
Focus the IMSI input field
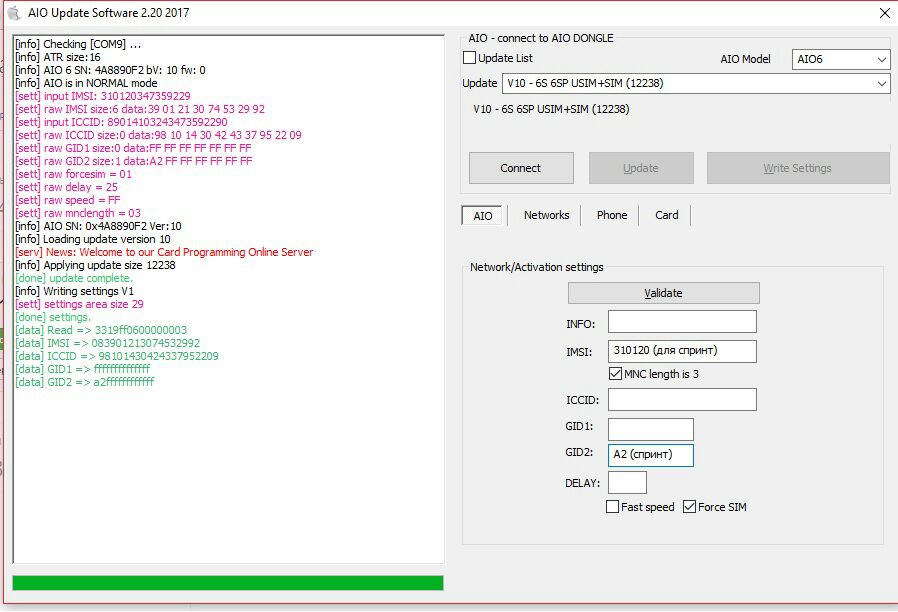(682, 351)
